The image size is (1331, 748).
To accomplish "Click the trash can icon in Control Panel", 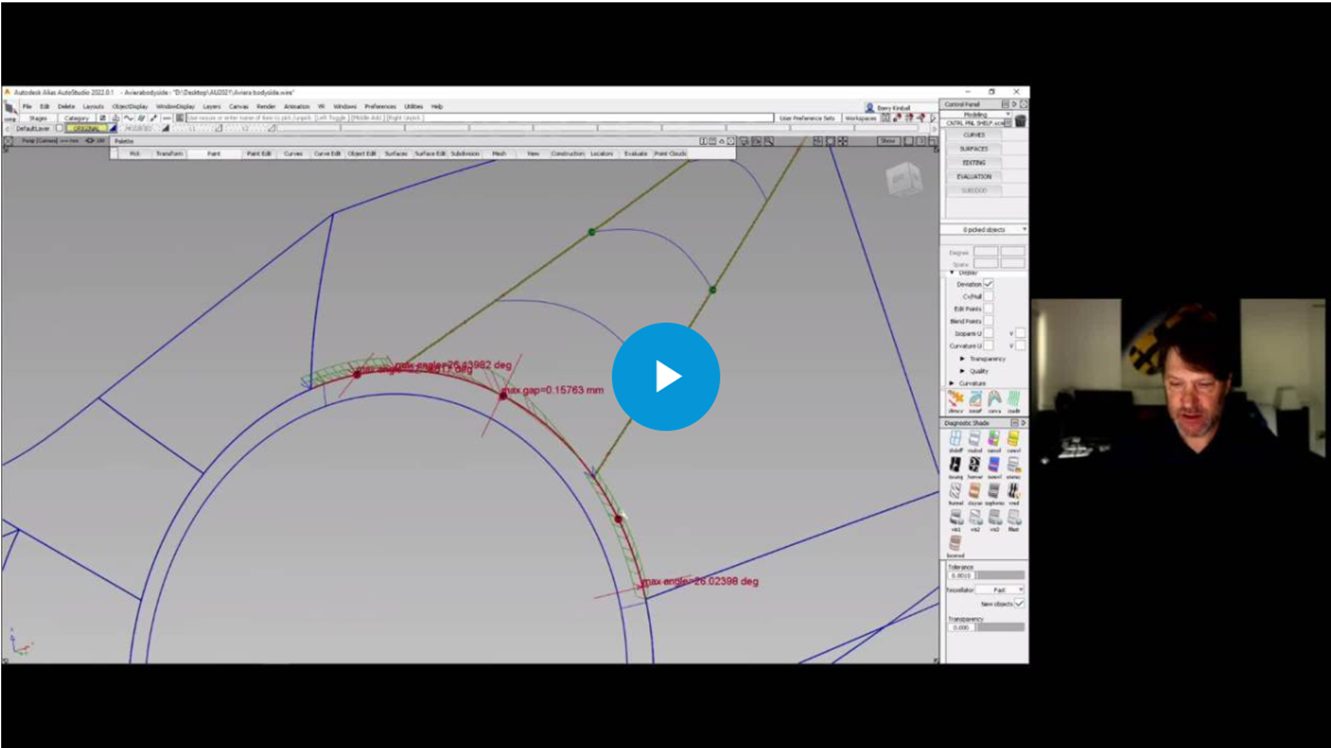I will click(x=1020, y=122).
